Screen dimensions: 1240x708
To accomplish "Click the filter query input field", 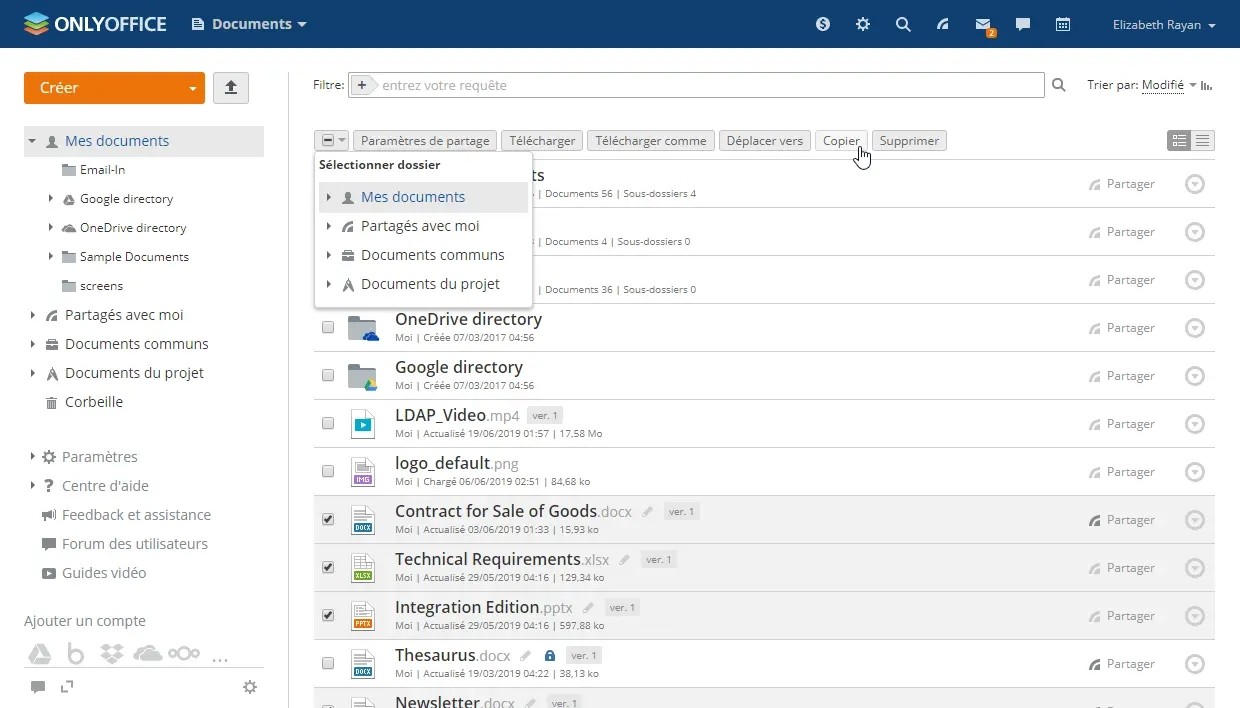I will [x=709, y=85].
